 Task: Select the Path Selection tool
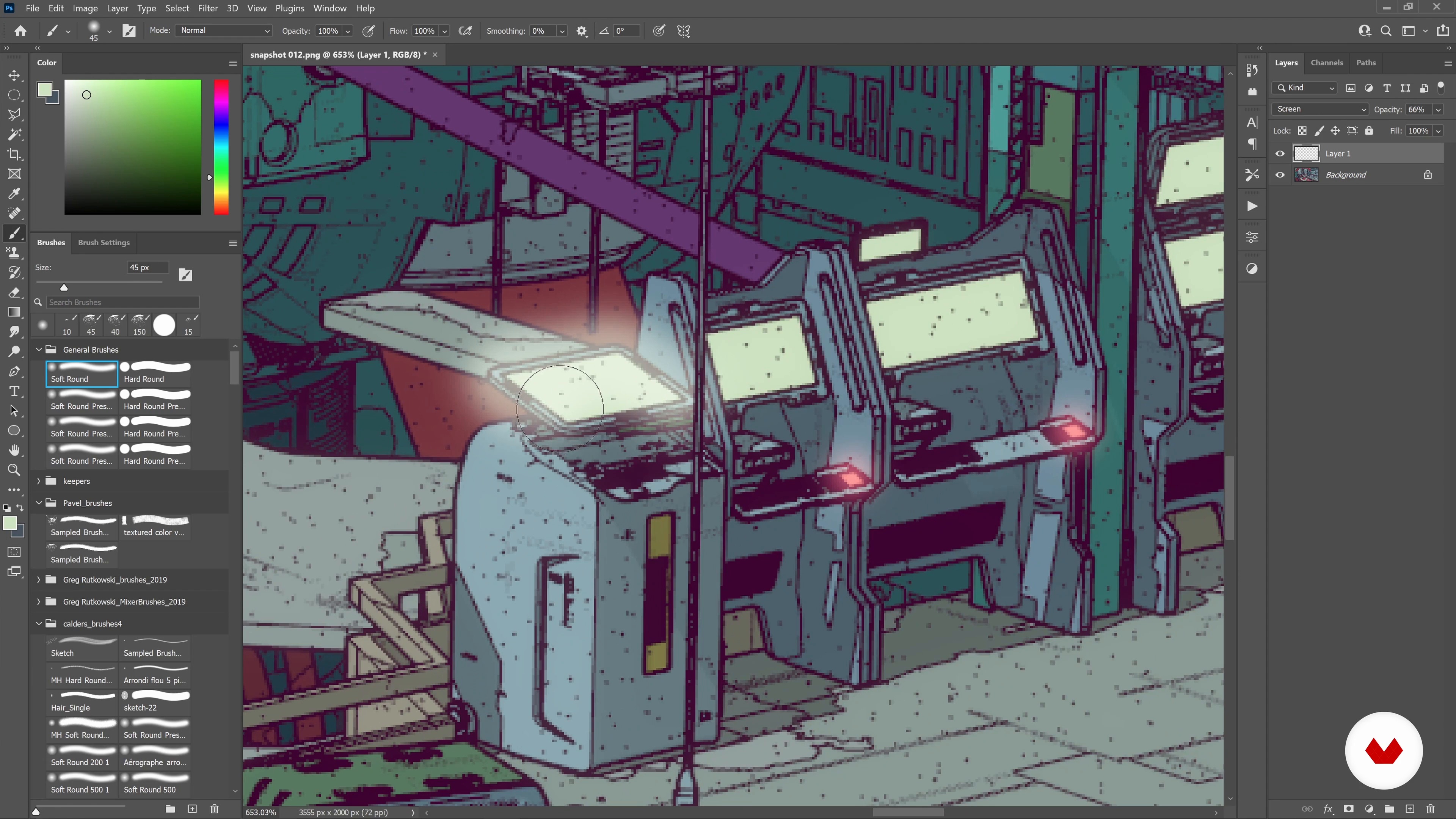coord(15,411)
